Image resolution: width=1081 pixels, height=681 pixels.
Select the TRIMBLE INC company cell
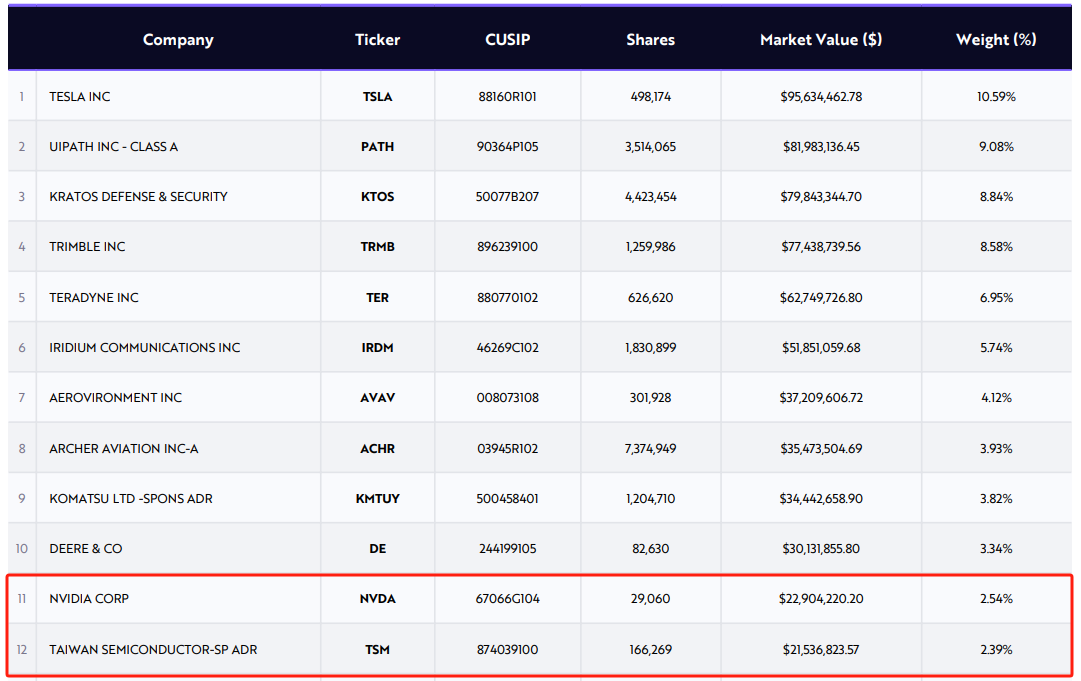click(88, 247)
